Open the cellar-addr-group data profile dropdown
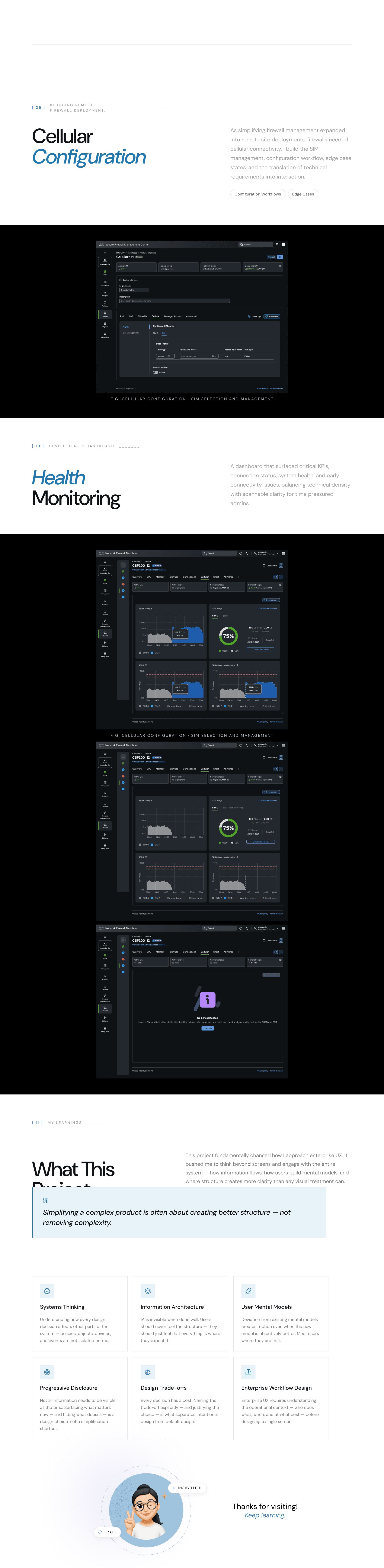The image size is (384, 1568). tap(199, 356)
